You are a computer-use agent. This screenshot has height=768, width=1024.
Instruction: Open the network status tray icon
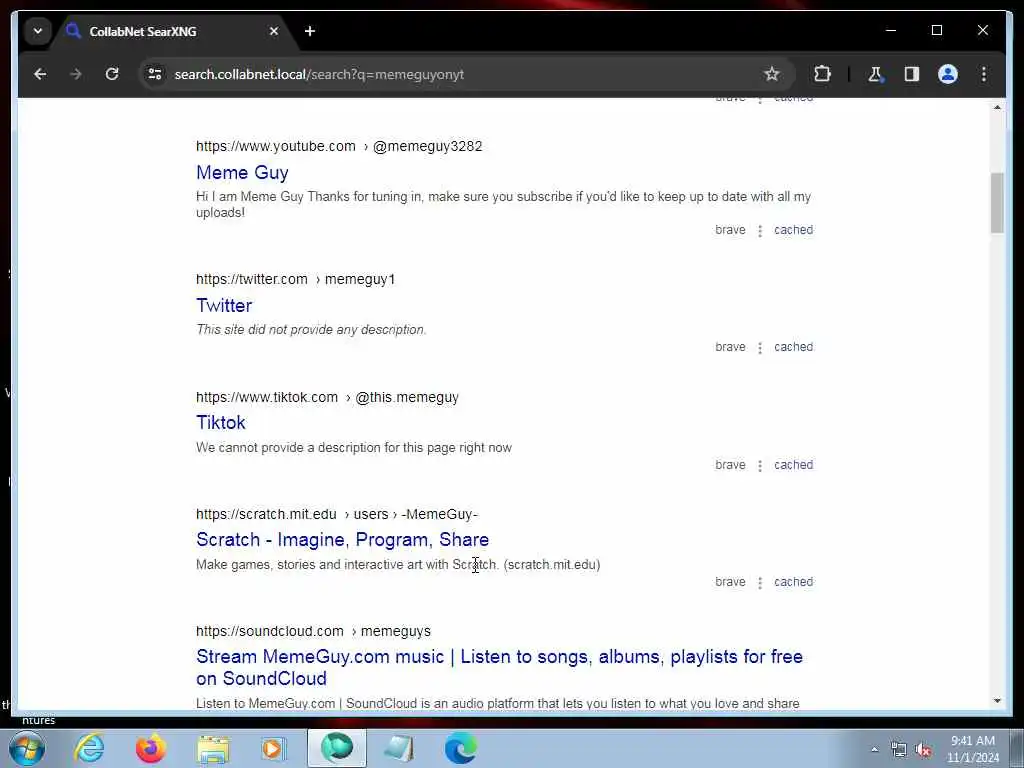point(899,750)
